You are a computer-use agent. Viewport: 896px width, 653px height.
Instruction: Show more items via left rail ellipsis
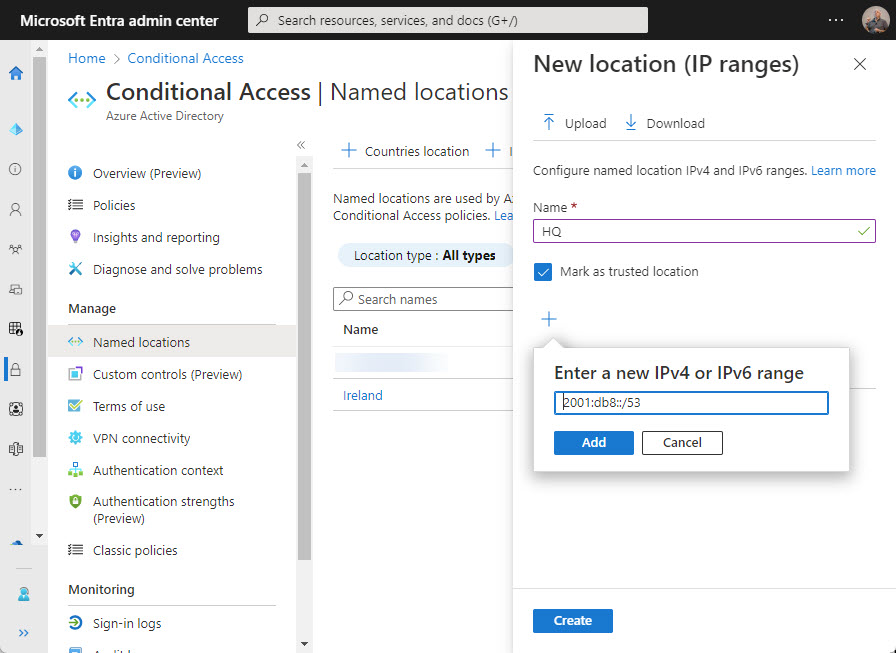point(15,489)
